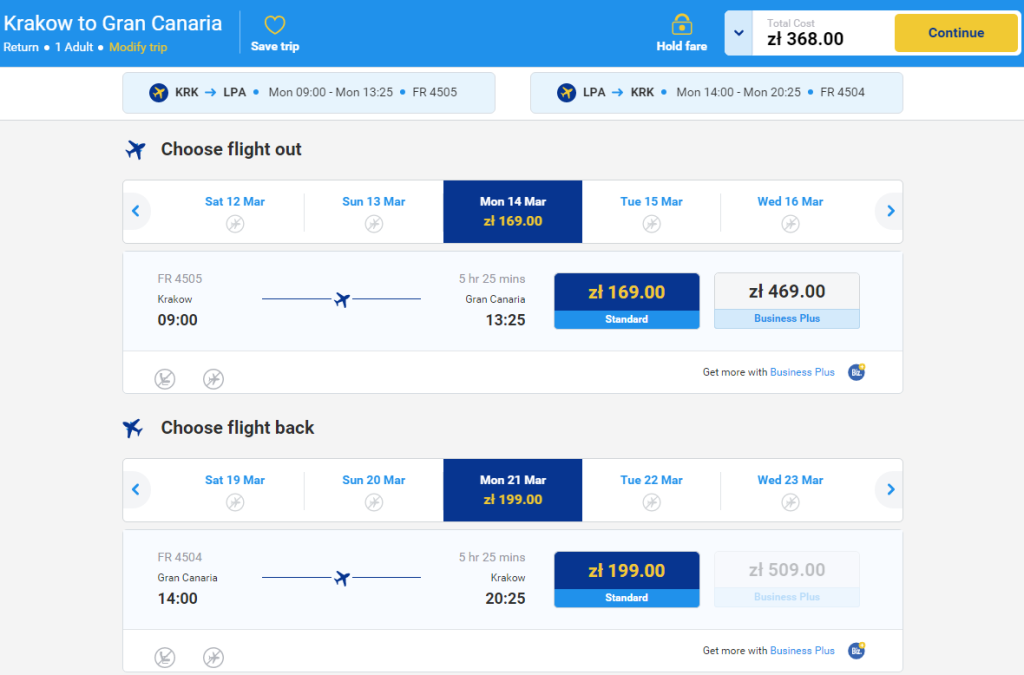The width and height of the screenshot is (1024, 675).
Task: Select the zł 169.00 Standard outbound fare
Action: 626,301
